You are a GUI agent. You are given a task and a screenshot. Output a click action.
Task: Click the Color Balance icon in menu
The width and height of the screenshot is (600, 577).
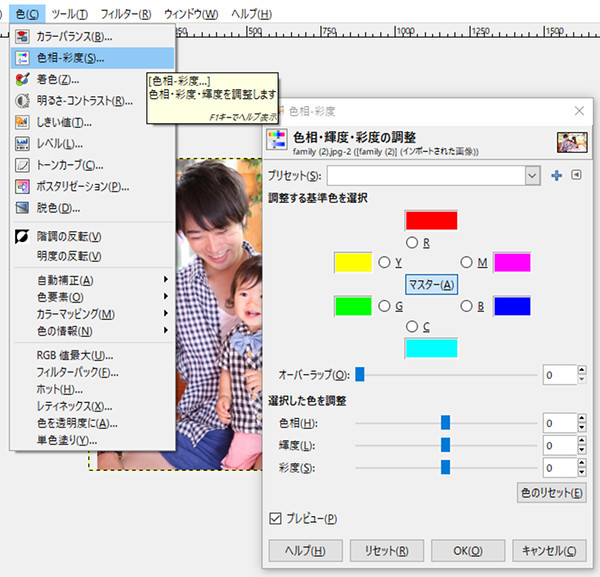tap(21, 37)
